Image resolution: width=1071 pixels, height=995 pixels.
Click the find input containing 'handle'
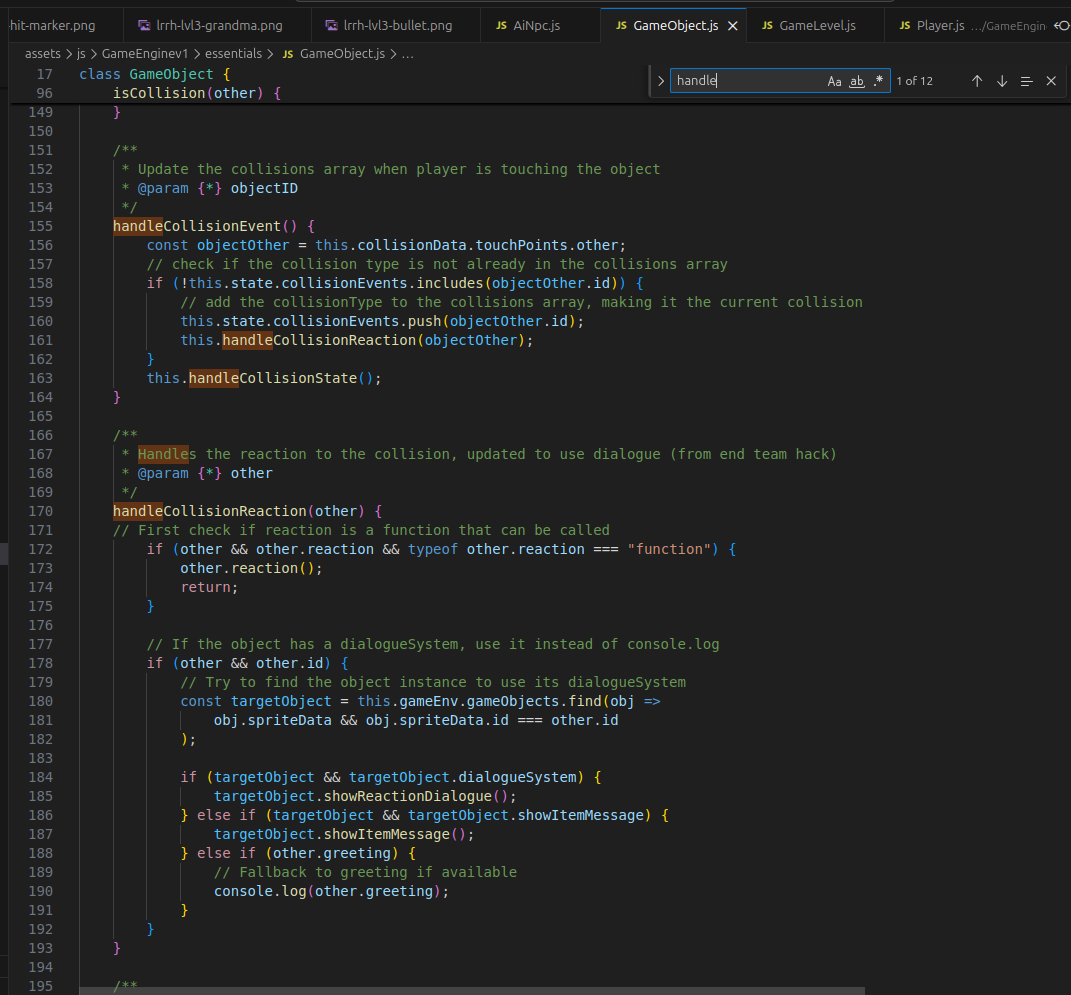click(x=748, y=81)
